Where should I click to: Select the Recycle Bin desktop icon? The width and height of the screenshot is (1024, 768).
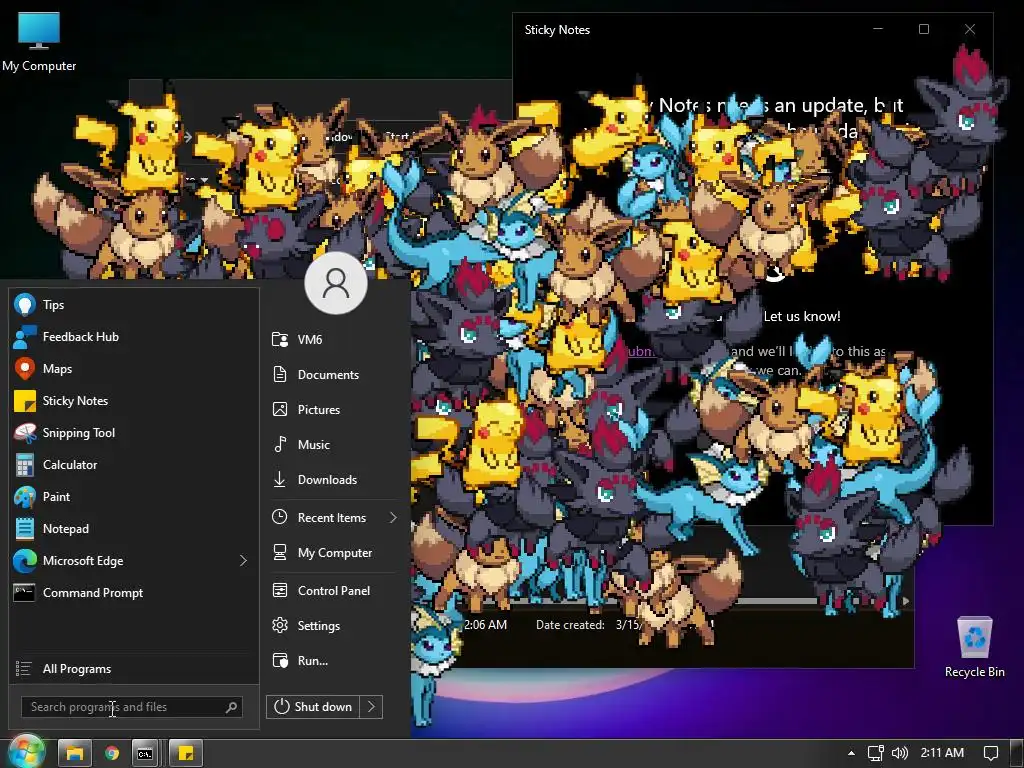(x=974, y=647)
